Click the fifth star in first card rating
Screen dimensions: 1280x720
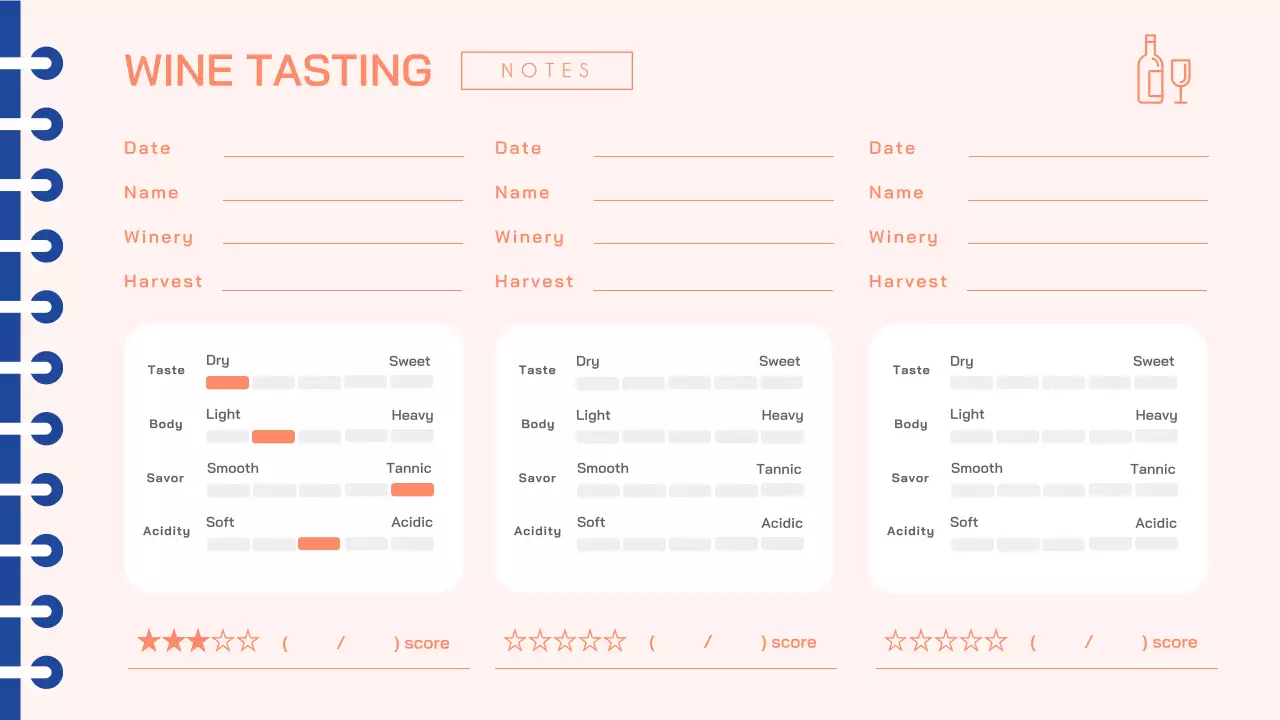(248, 641)
